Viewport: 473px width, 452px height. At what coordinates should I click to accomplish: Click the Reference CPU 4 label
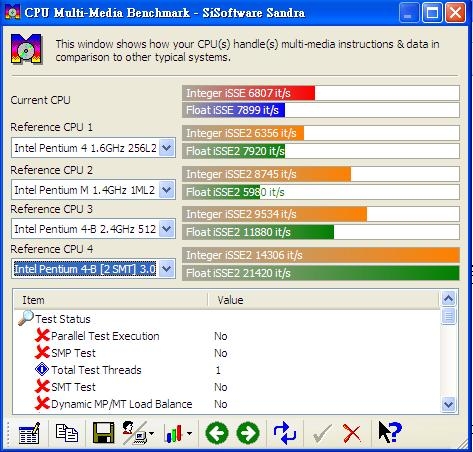pos(51,249)
